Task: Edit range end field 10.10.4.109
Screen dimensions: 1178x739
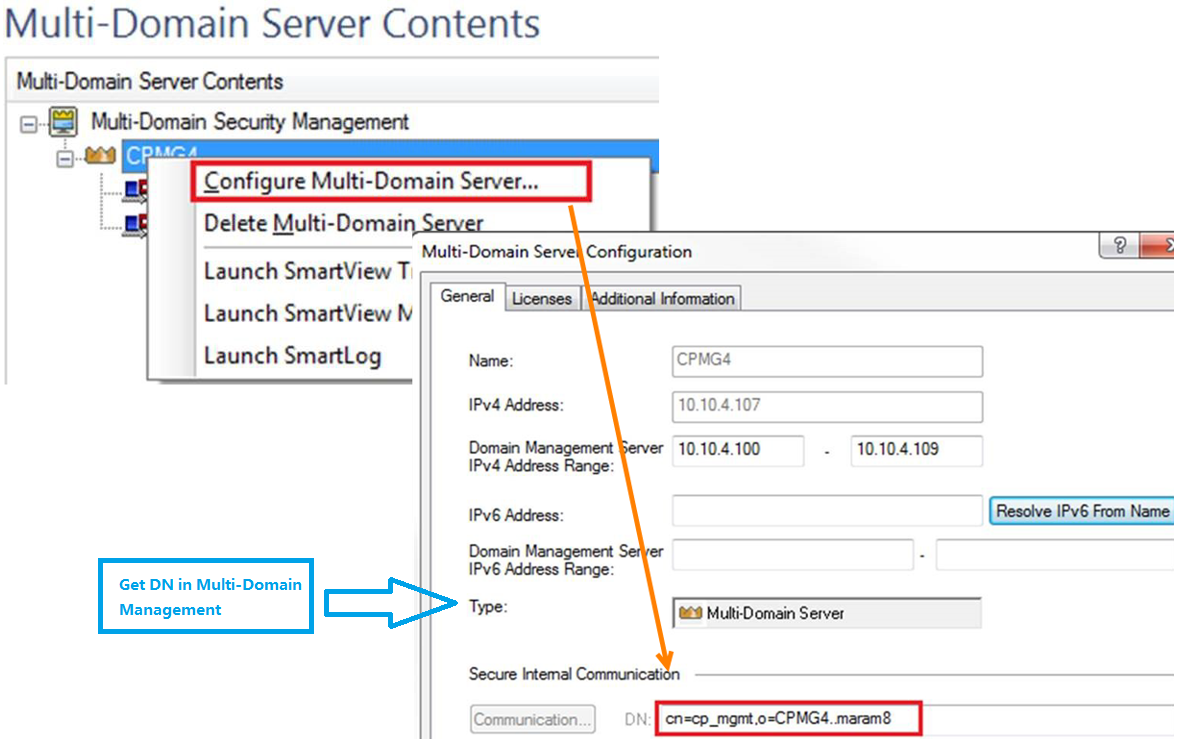Action: 917,451
